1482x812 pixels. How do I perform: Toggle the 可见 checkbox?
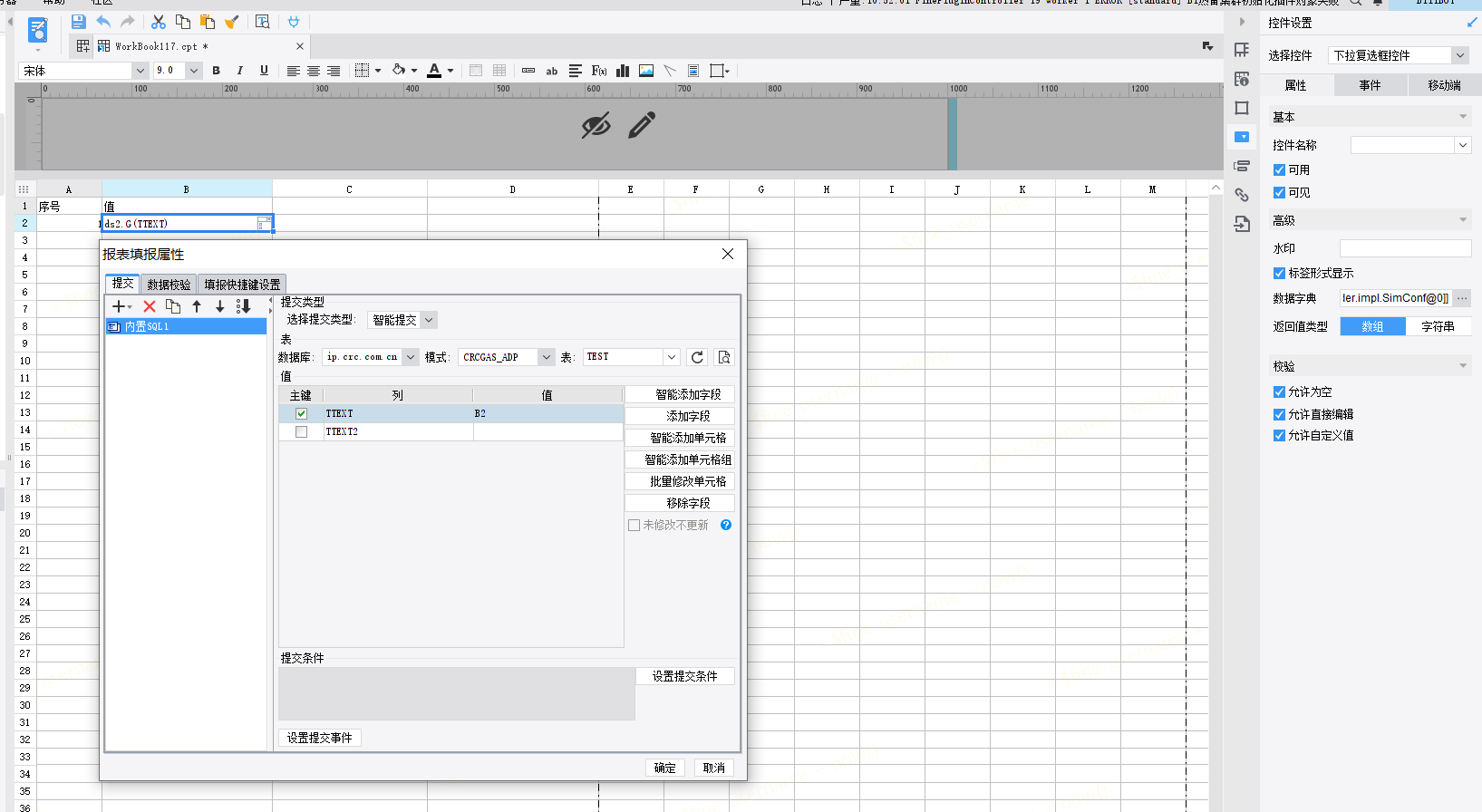click(1279, 192)
